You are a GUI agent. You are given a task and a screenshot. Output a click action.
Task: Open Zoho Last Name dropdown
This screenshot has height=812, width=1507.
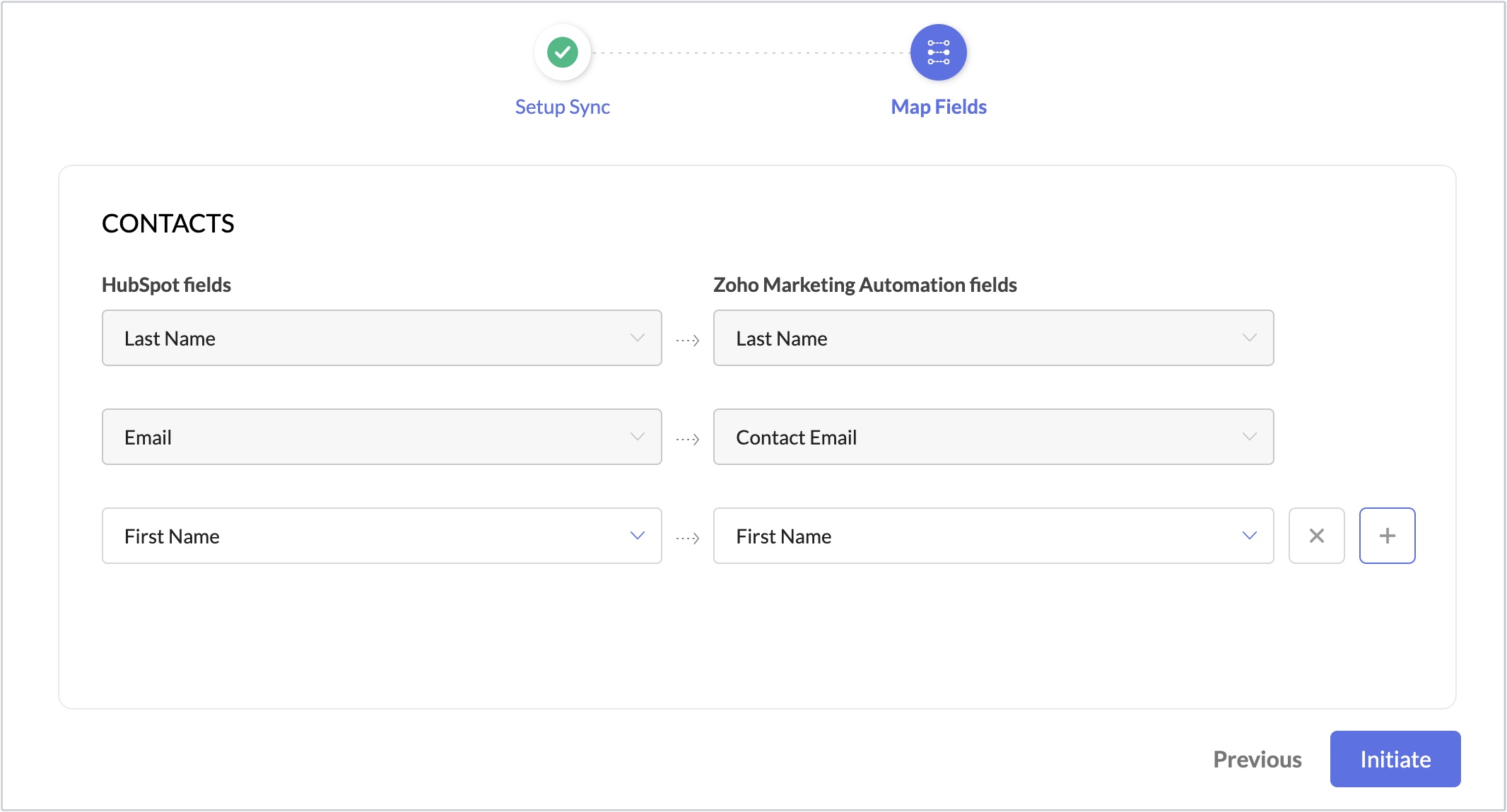(993, 338)
